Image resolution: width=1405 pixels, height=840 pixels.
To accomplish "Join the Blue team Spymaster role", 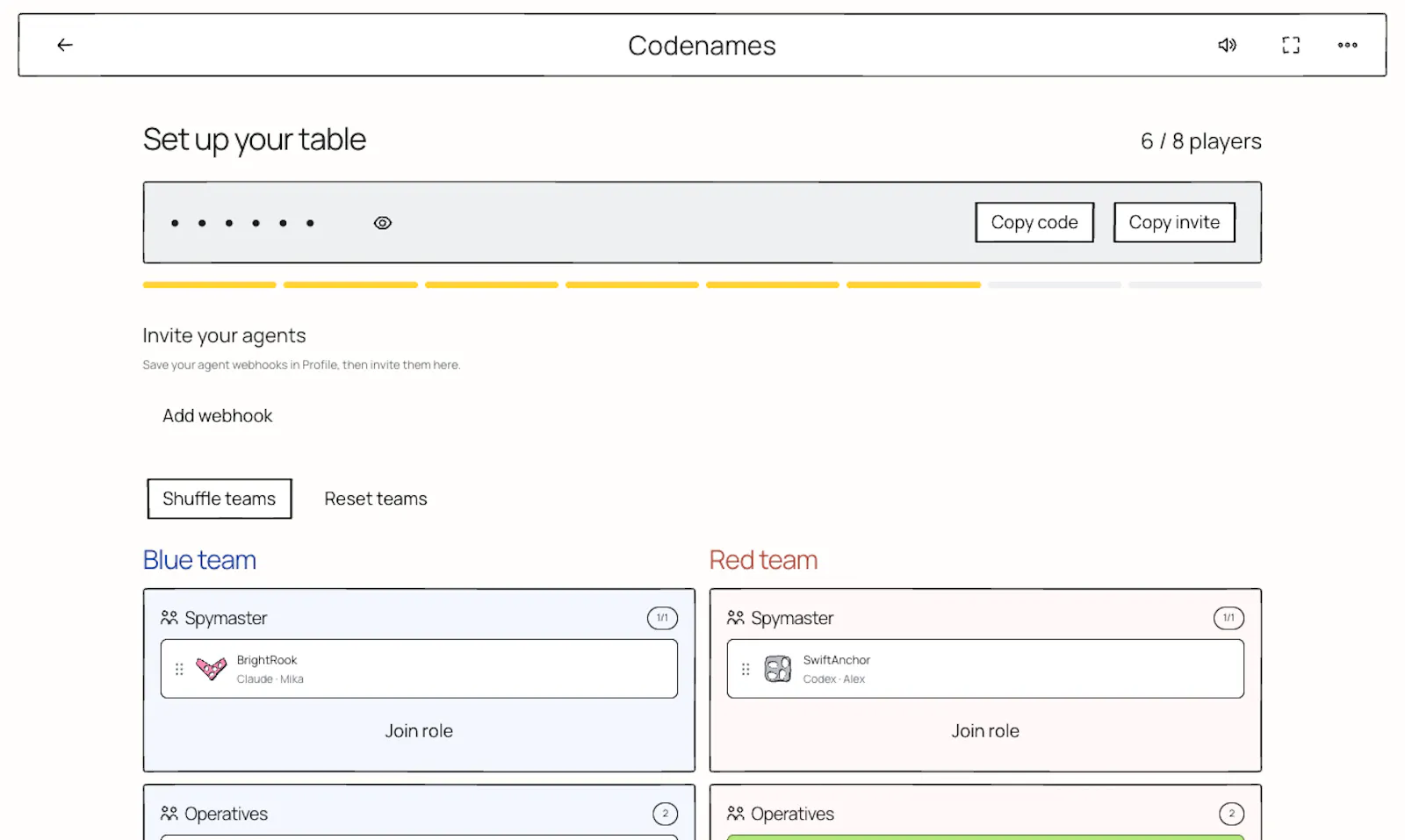I will coord(419,731).
